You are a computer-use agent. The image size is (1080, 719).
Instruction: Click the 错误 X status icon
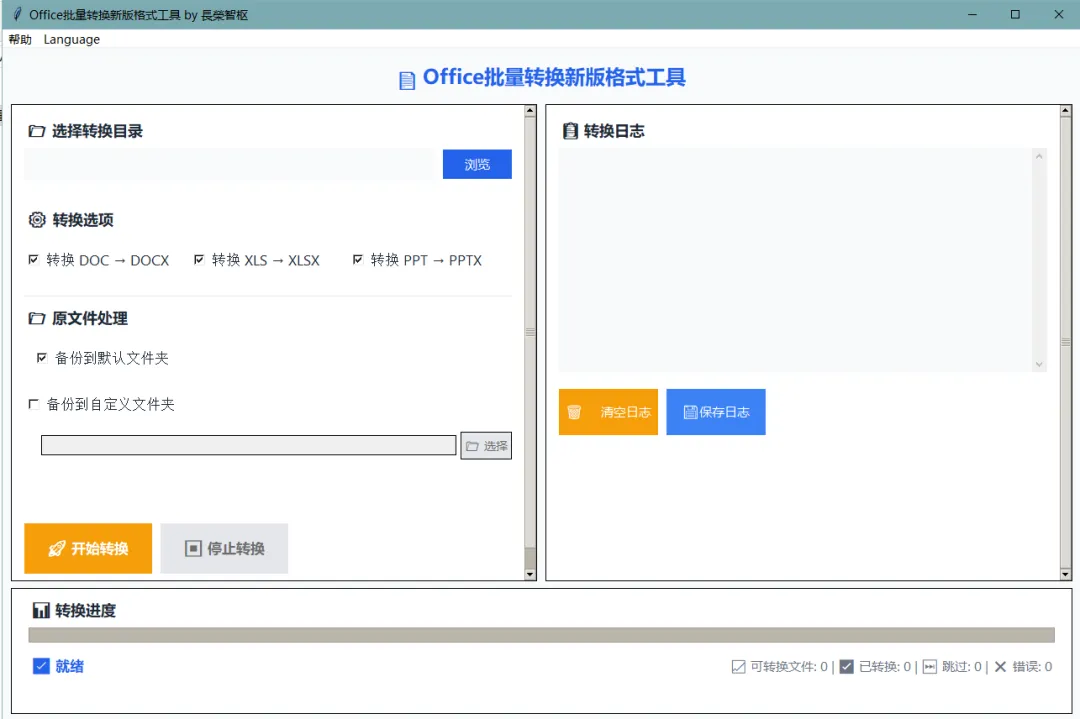(1001, 667)
